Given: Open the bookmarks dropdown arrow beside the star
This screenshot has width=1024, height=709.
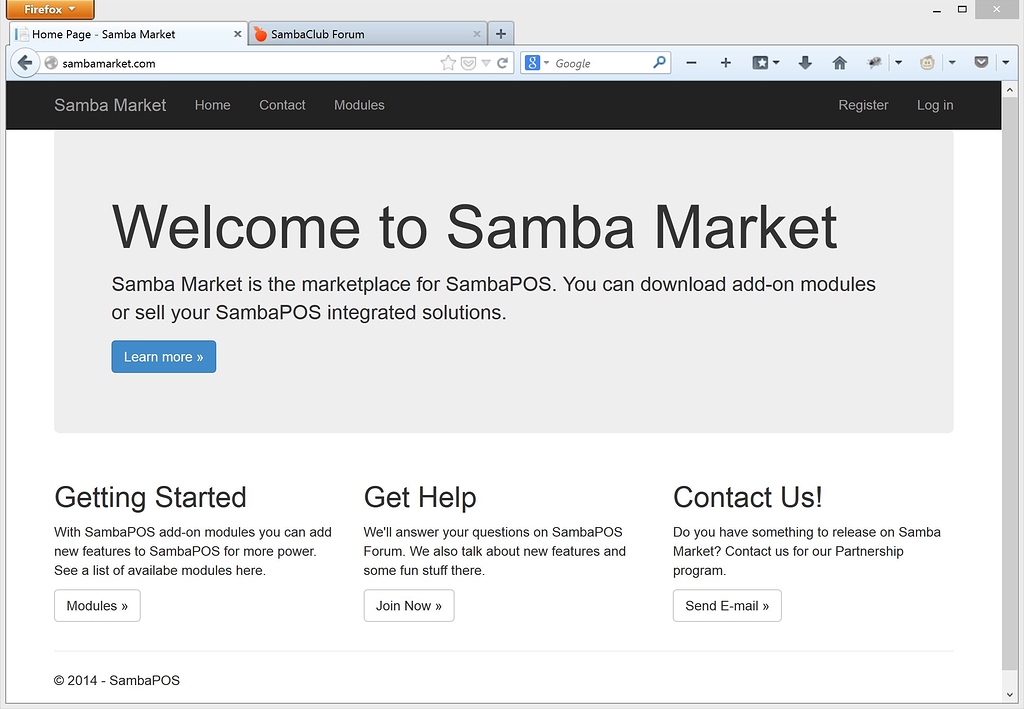Looking at the screenshot, I should click(x=486, y=62).
